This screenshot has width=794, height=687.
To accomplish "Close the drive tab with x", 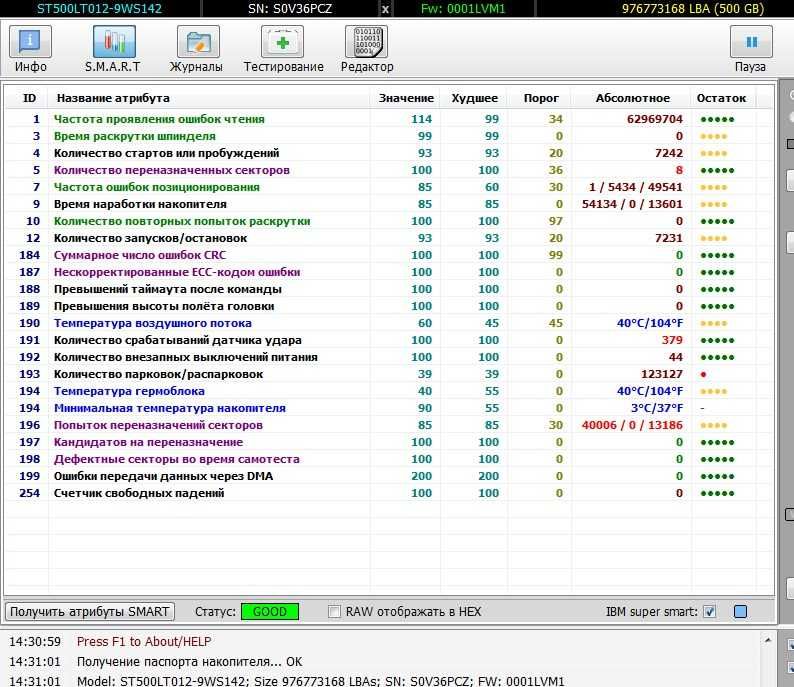I will pyautogui.click(x=385, y=9).
